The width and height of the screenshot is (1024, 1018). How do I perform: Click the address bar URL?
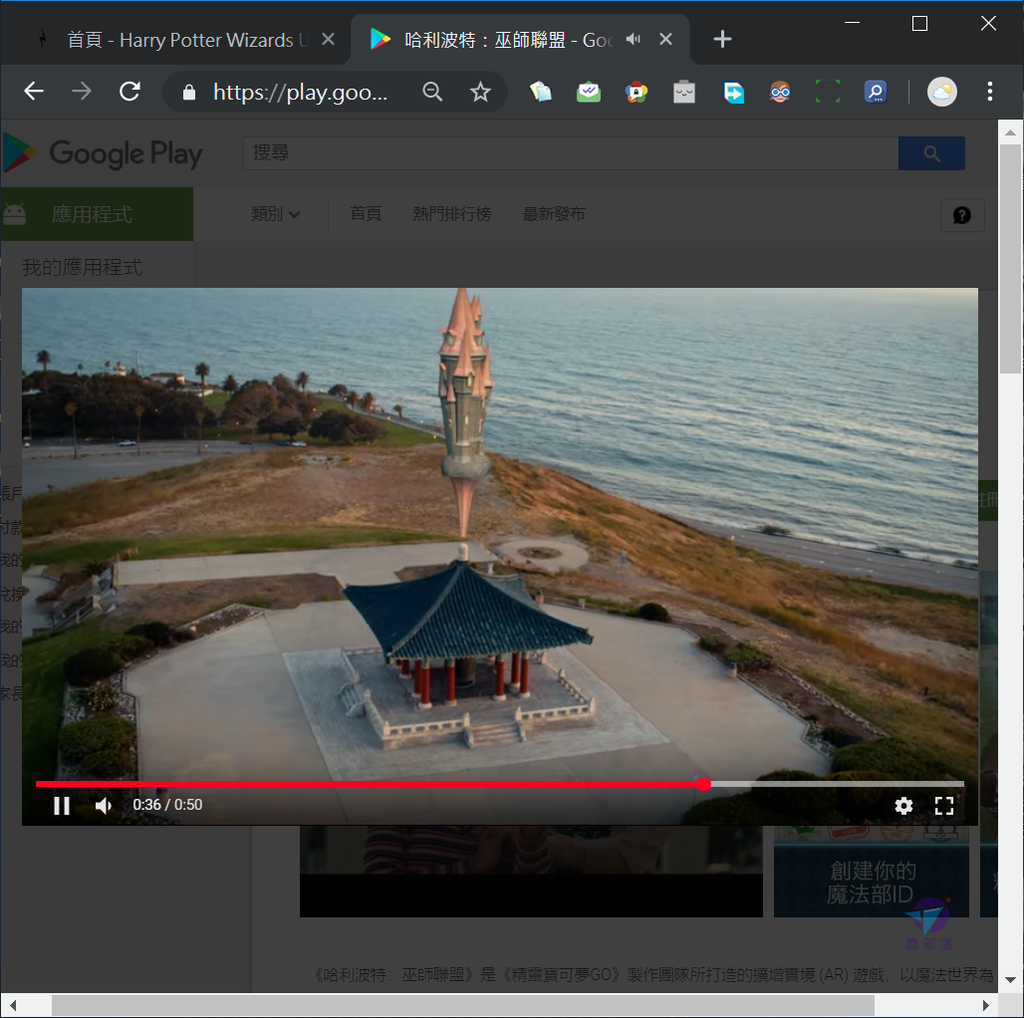300,92
